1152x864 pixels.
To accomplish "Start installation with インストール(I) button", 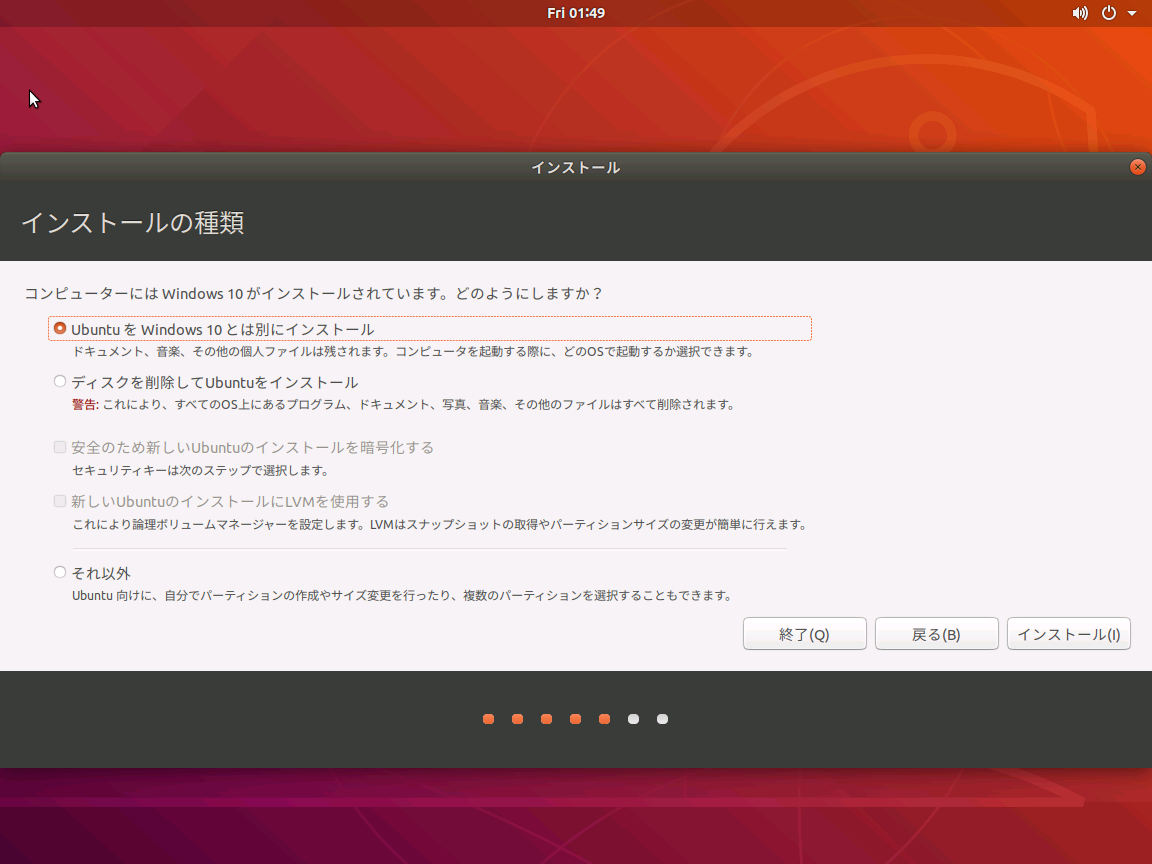I will [1068, 634].
